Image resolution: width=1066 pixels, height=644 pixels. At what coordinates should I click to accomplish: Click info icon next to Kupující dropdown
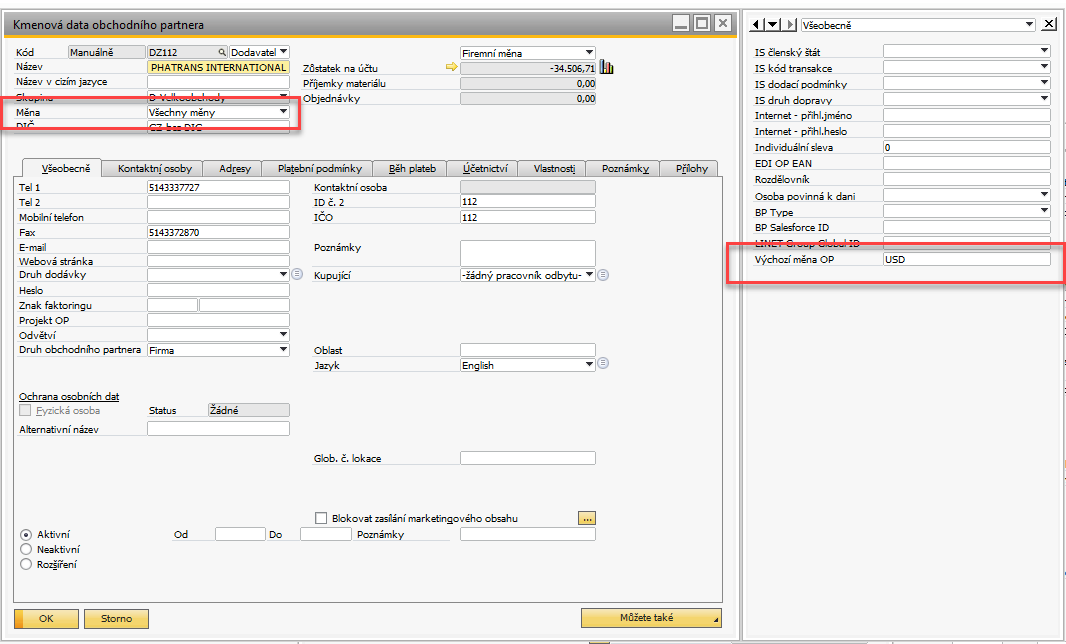pyautogui.click(x=603, y=275)
